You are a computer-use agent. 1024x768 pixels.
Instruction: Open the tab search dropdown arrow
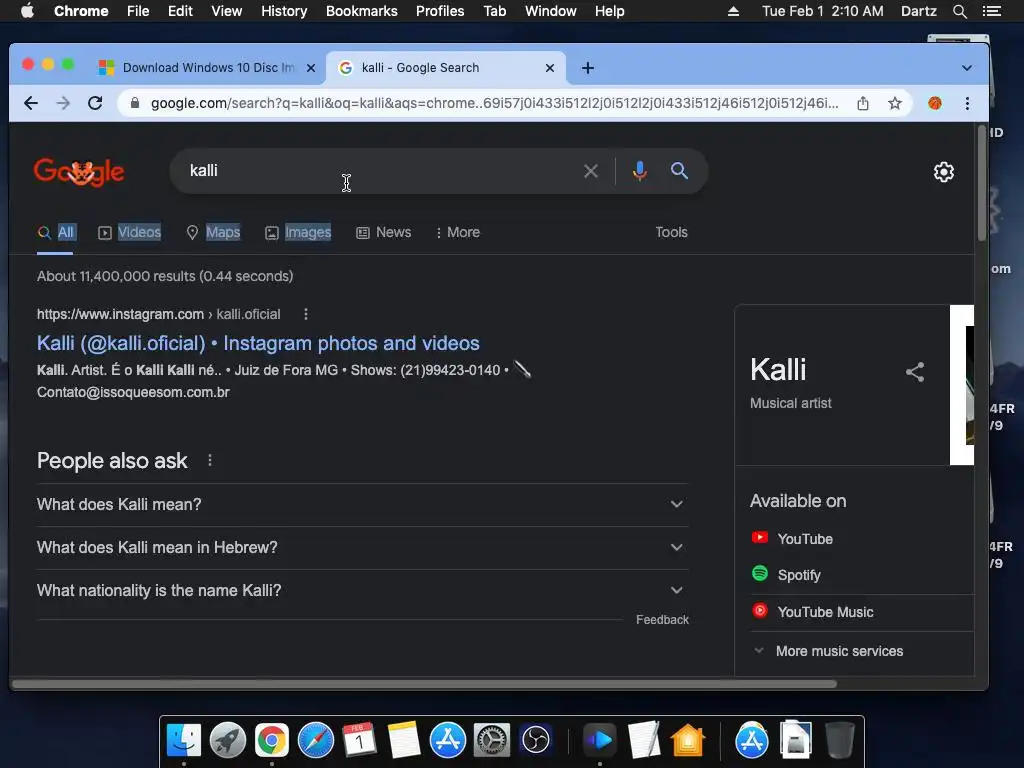click(967, 68)
